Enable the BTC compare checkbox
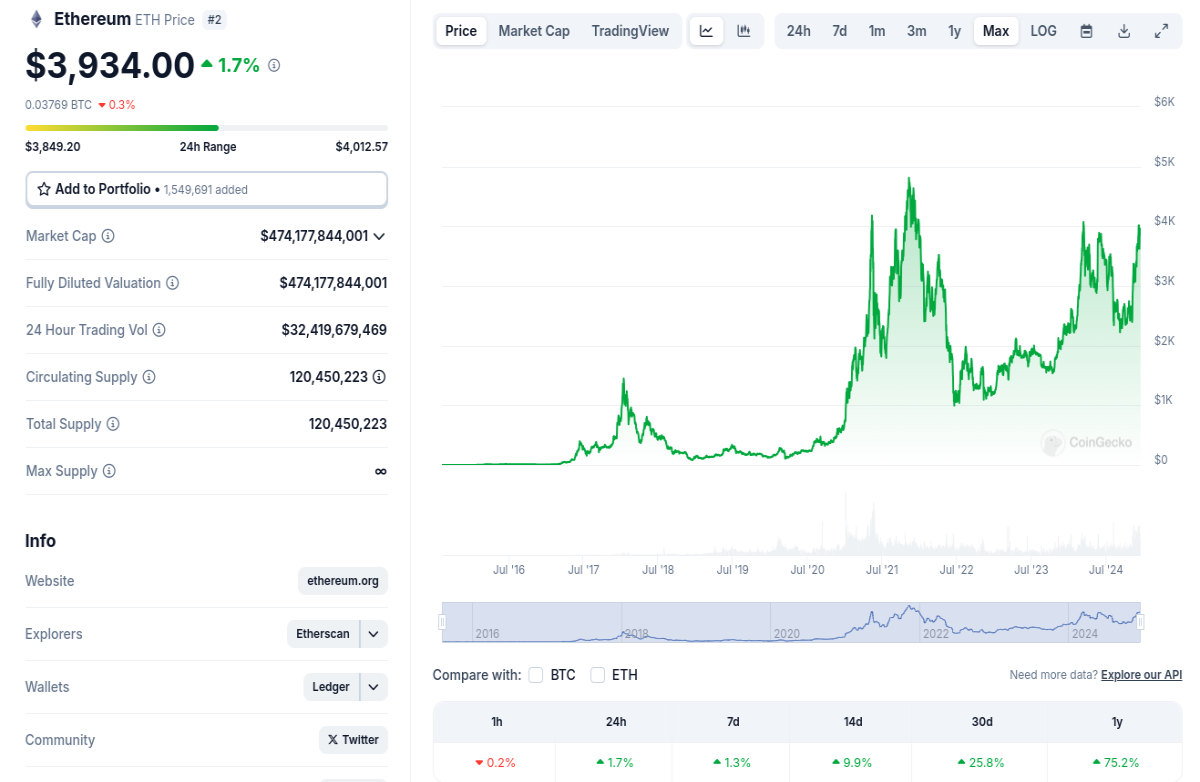The image size is (1200, 782). (x=536, y=675)
